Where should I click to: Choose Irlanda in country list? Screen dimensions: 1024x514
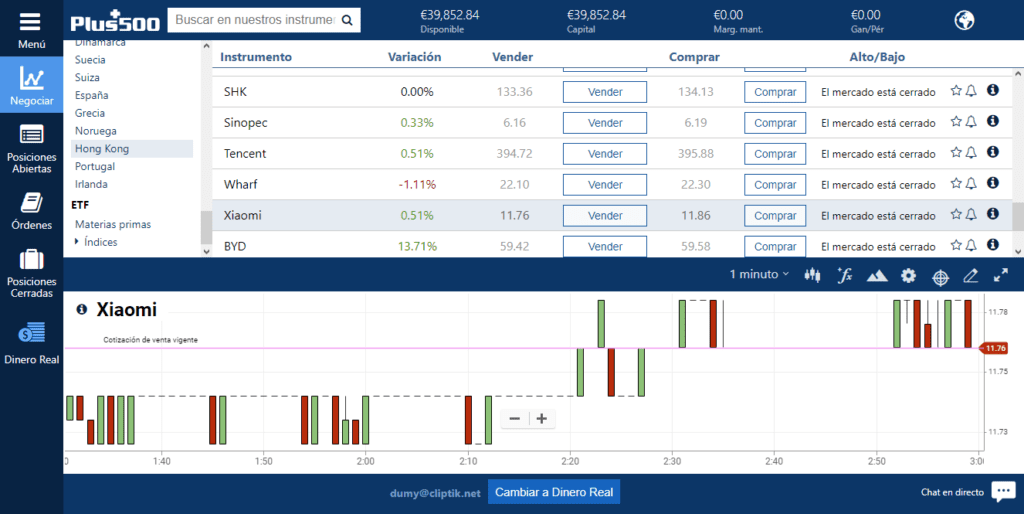click(x=91, y=184)
